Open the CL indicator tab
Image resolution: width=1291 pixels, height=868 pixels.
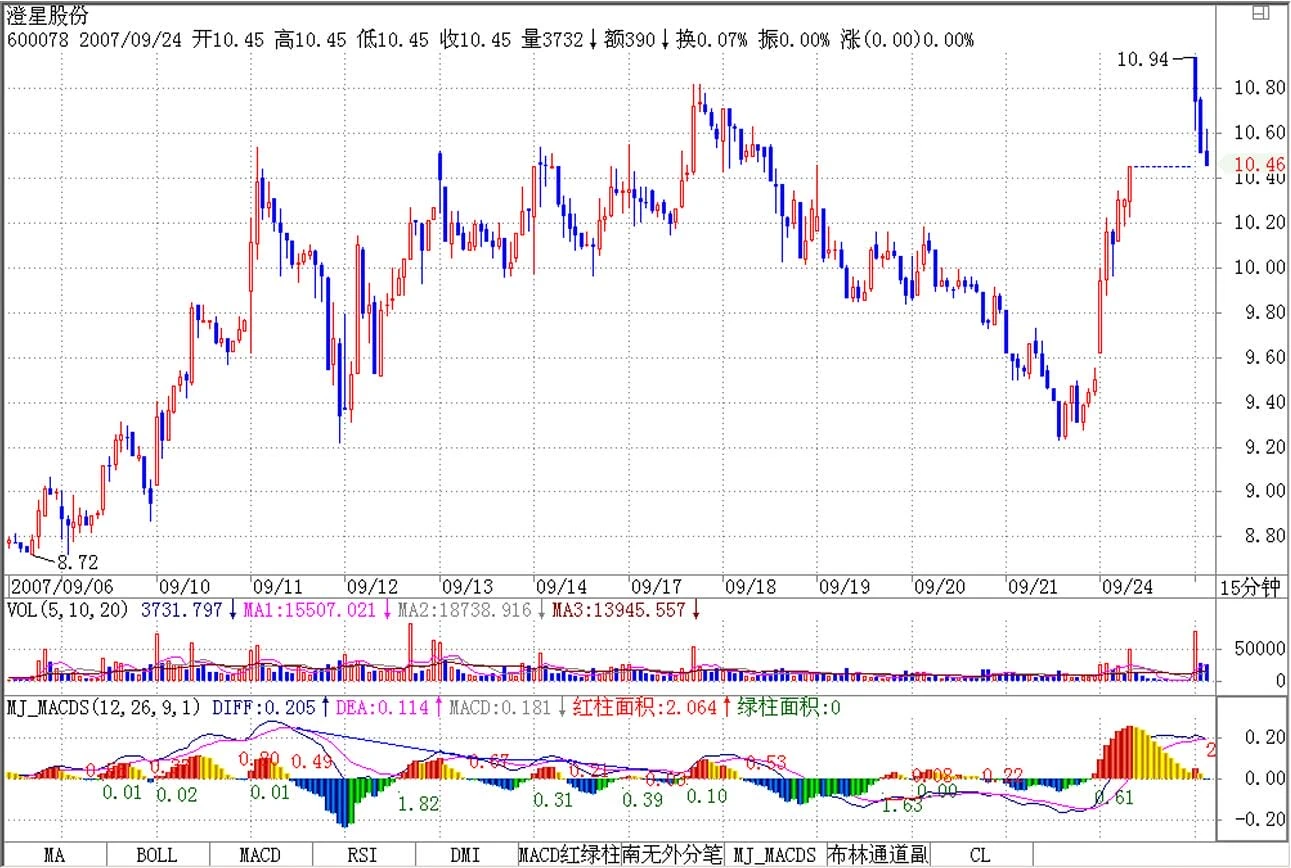click(979, 856)
